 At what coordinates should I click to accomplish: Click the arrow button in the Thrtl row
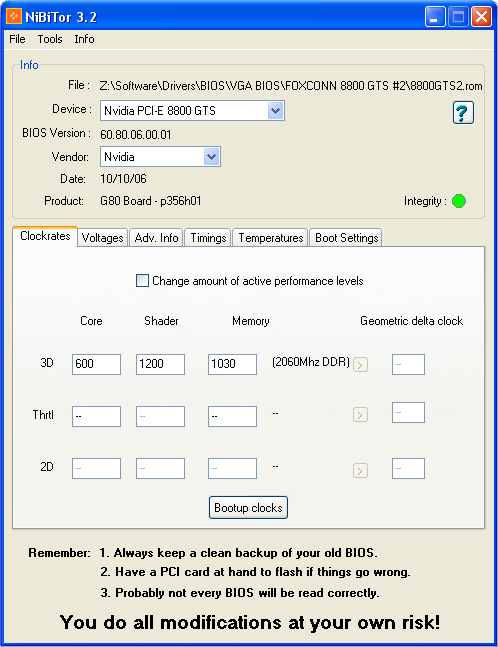pos(360,415)
